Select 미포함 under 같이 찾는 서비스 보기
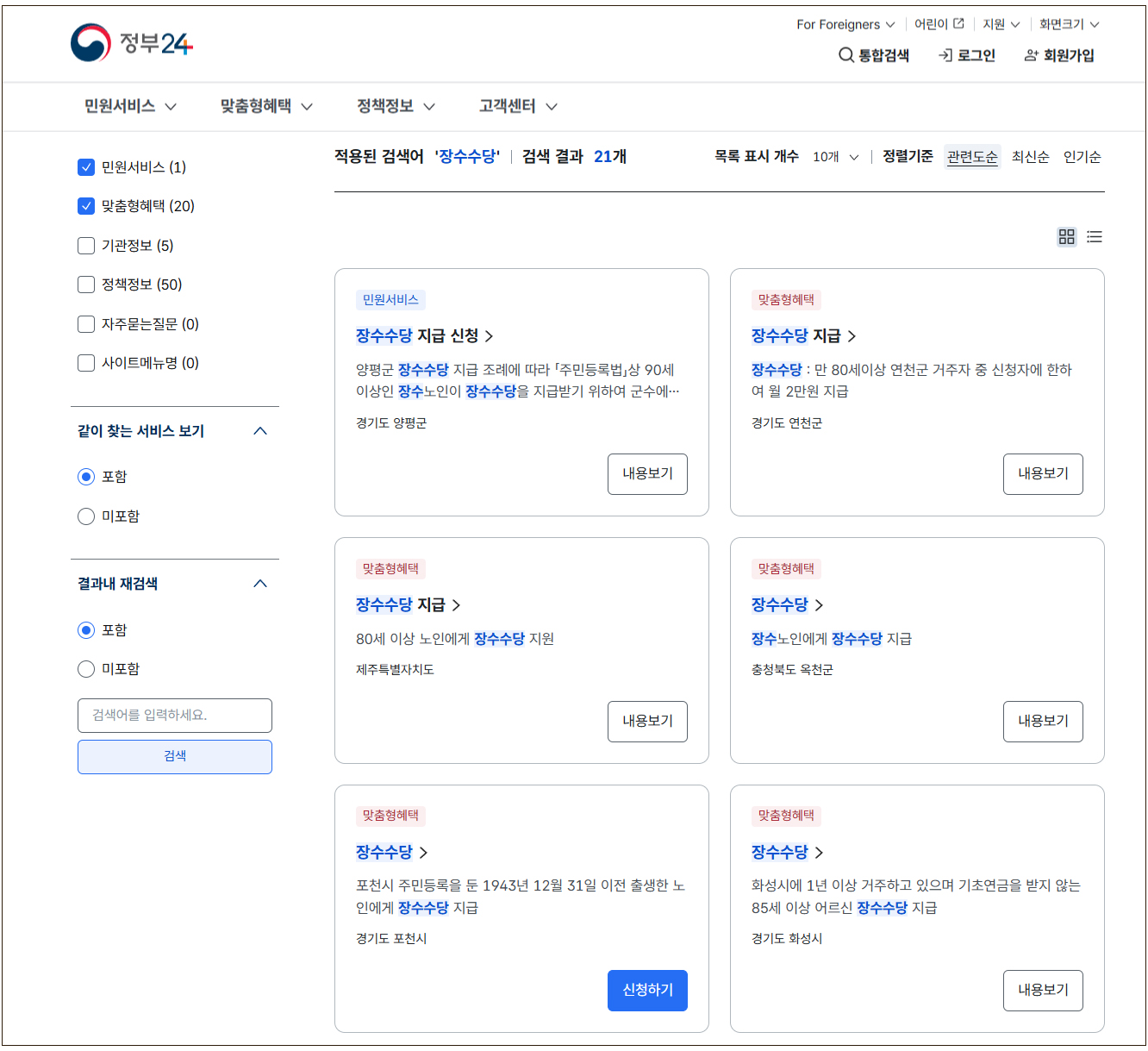 [86, 516]
